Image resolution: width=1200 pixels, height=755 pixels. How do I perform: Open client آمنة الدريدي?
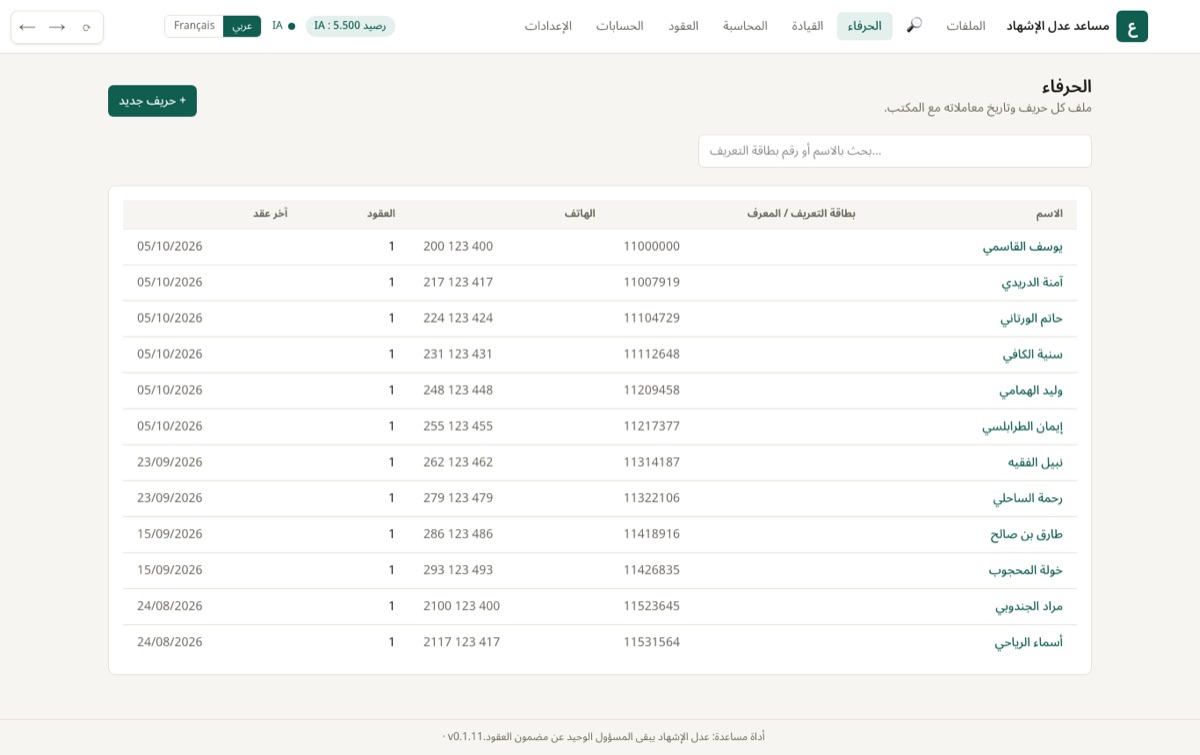[x=1032, y=282]
